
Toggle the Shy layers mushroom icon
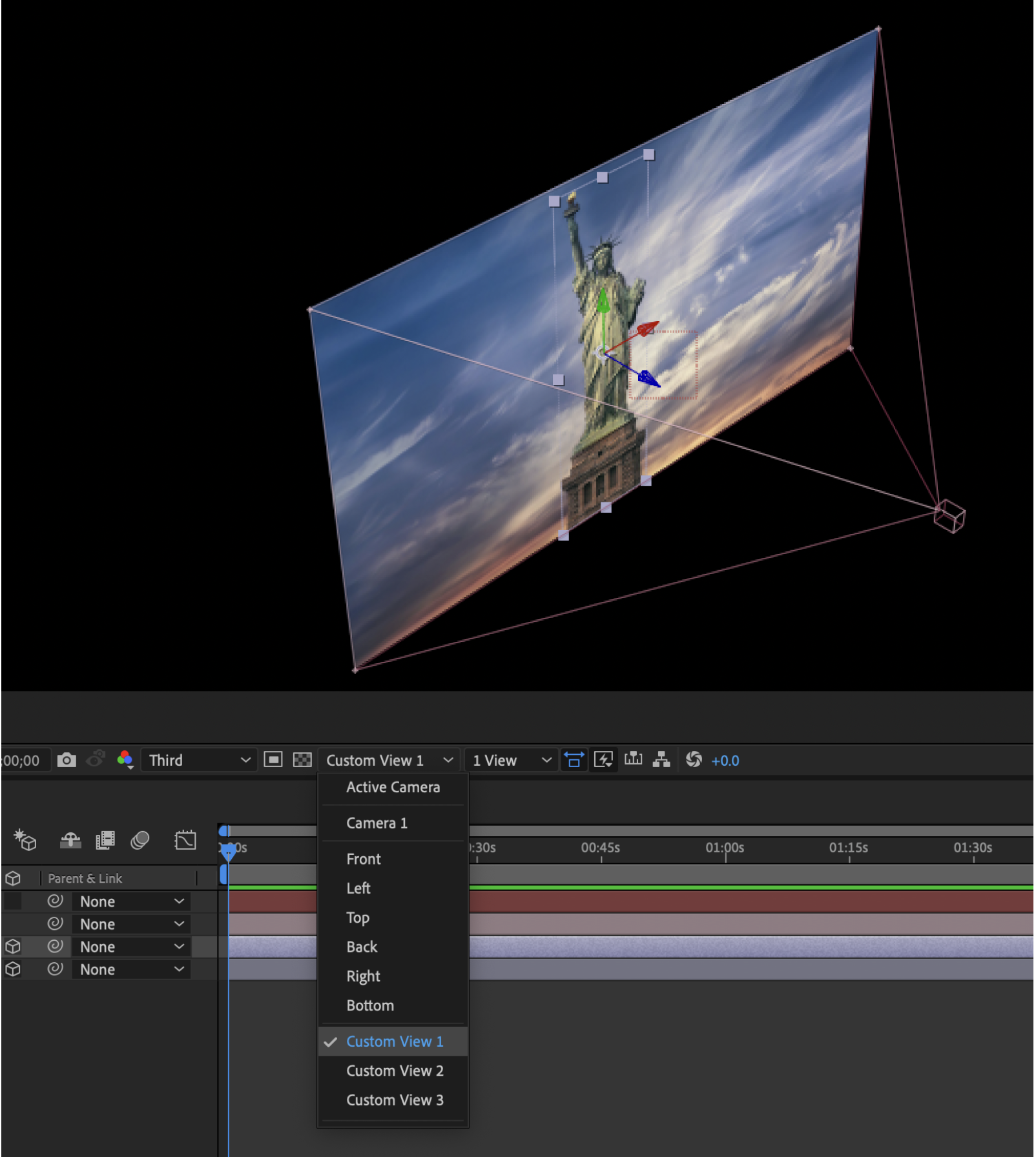(70, 840)
